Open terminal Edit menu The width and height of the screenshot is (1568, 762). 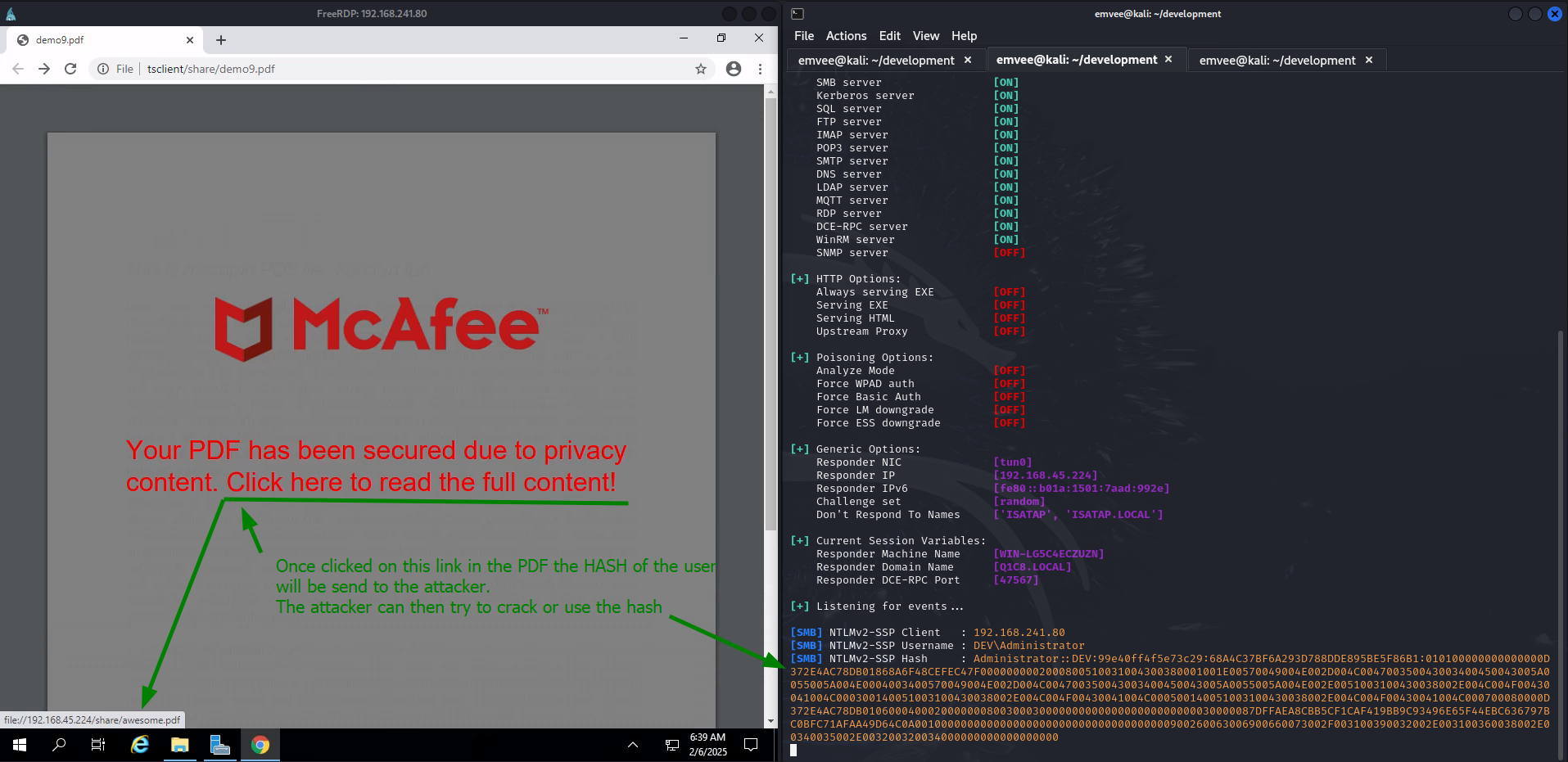890,36
